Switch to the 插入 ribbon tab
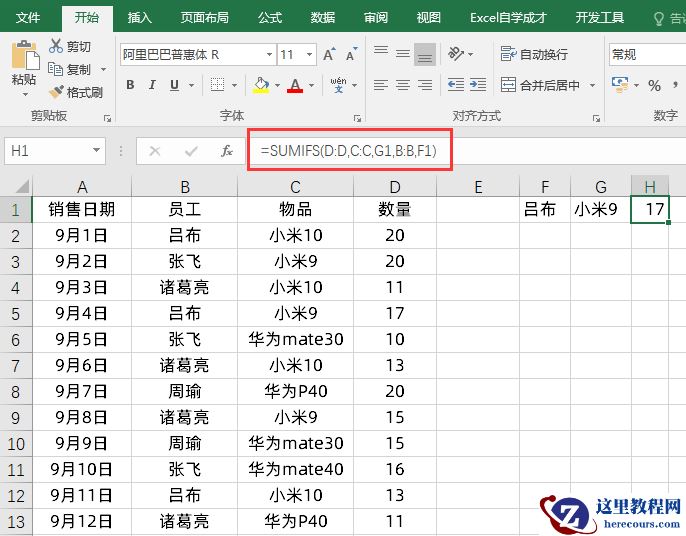 pos(140,17)
